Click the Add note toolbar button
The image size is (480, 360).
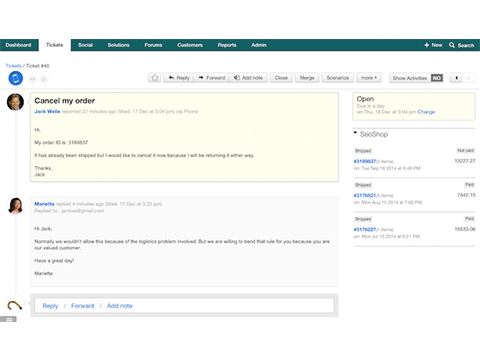tap(248, 78)
